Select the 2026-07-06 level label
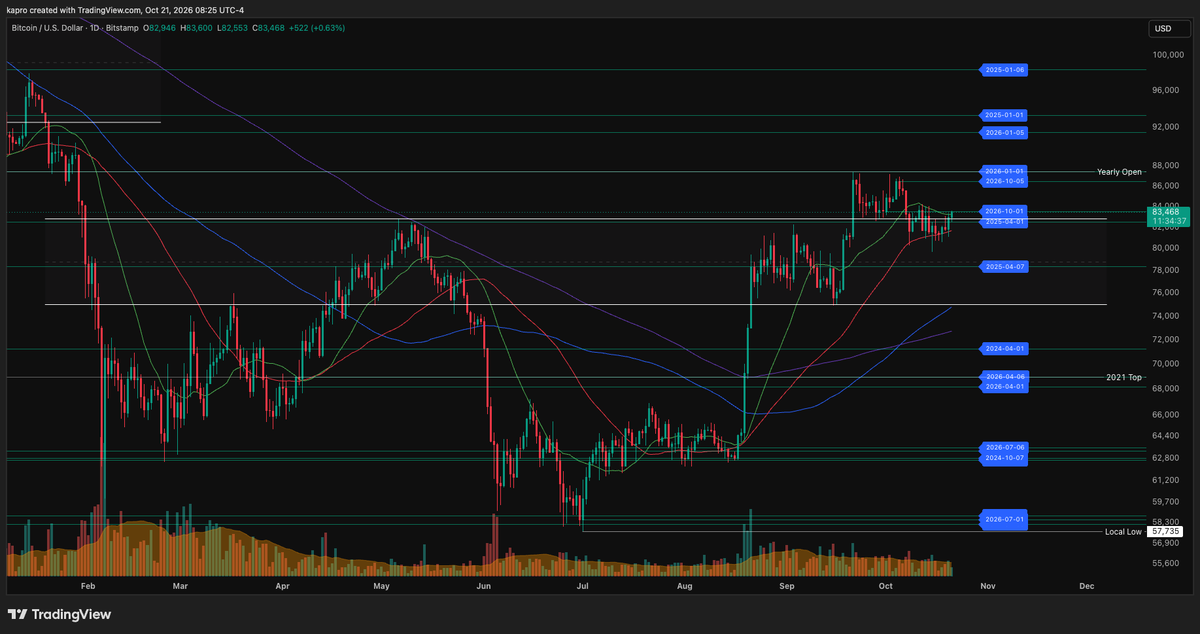This screenshot has height=634, width=1200. click(x=1005, y=447)
